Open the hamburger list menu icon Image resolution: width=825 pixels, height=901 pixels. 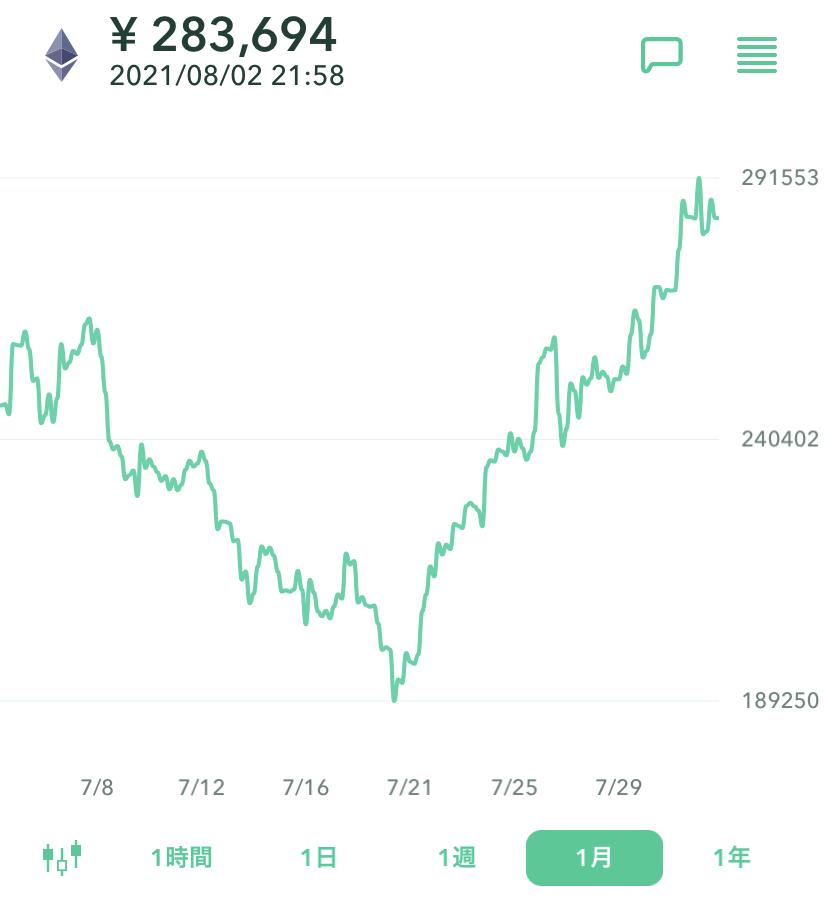tap(757, 55)
